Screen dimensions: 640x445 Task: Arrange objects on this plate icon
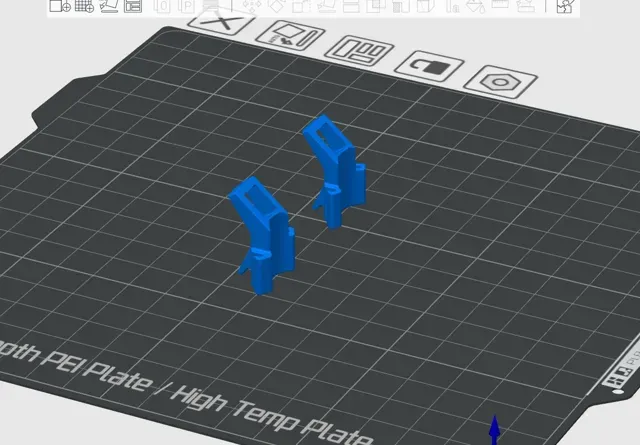[359, 51]
